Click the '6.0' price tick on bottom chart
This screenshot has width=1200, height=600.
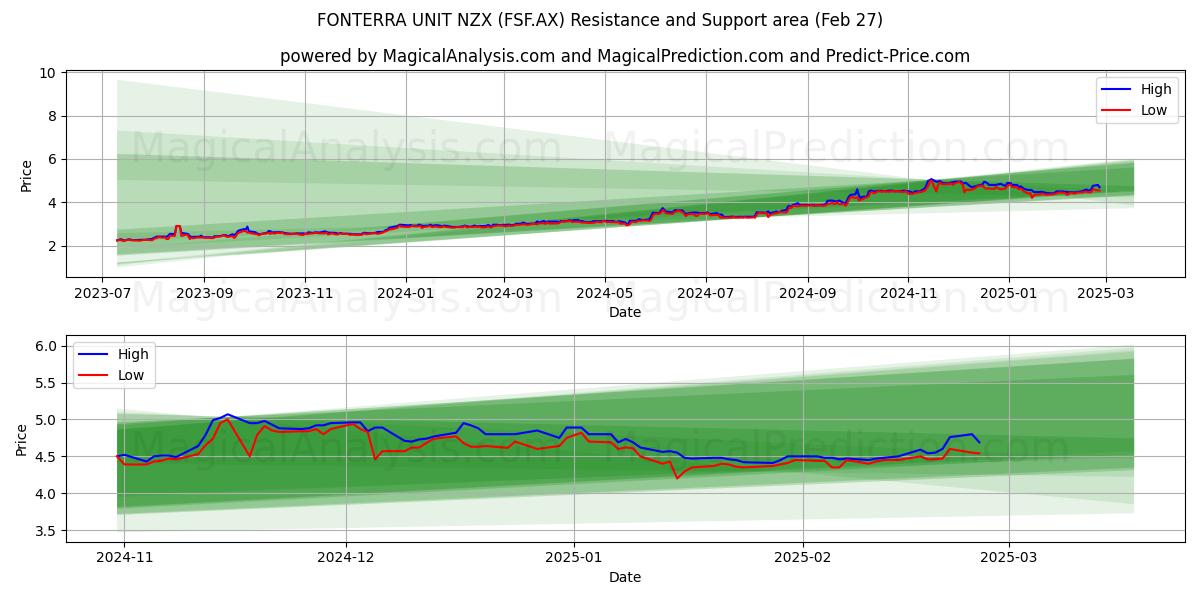click(x=46, y=346)
